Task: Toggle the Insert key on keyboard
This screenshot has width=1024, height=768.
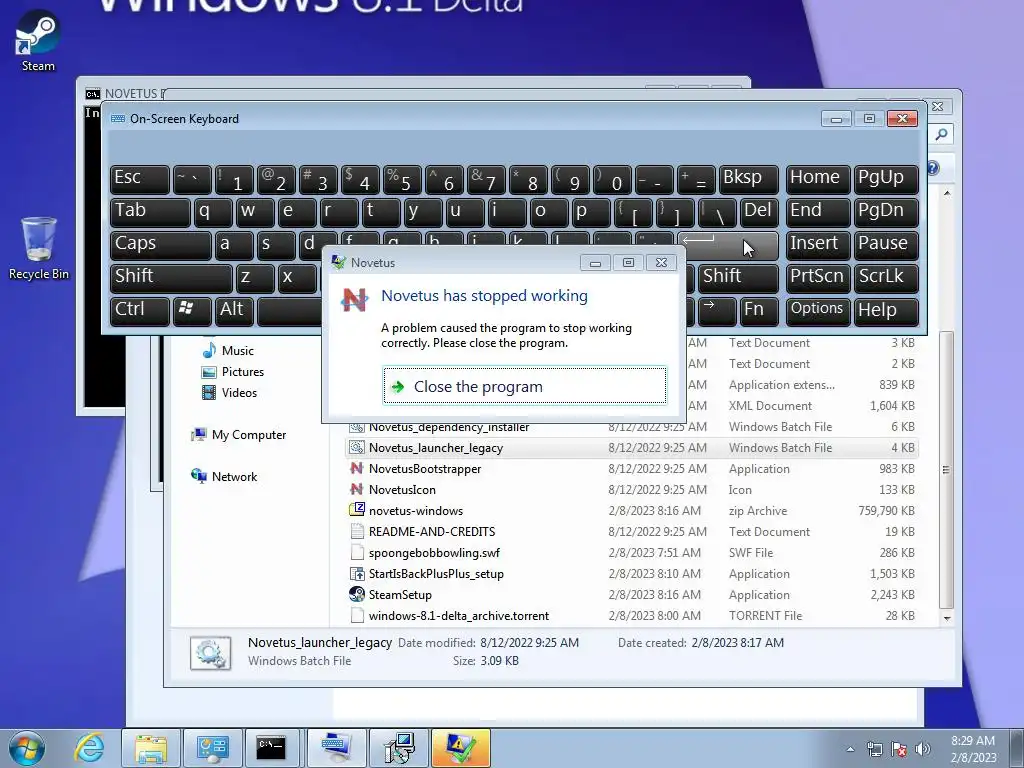Action: (x=818, y=244)
